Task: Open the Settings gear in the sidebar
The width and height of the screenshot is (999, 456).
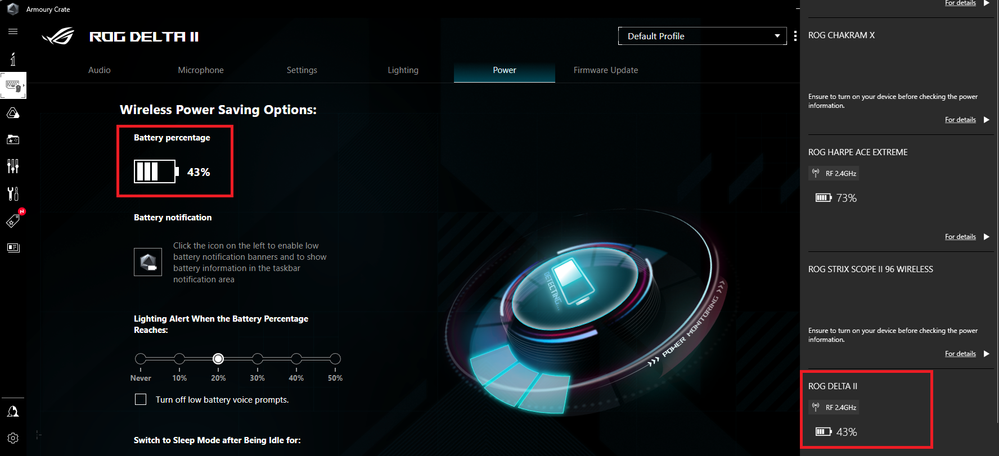Action: point(13,438)
